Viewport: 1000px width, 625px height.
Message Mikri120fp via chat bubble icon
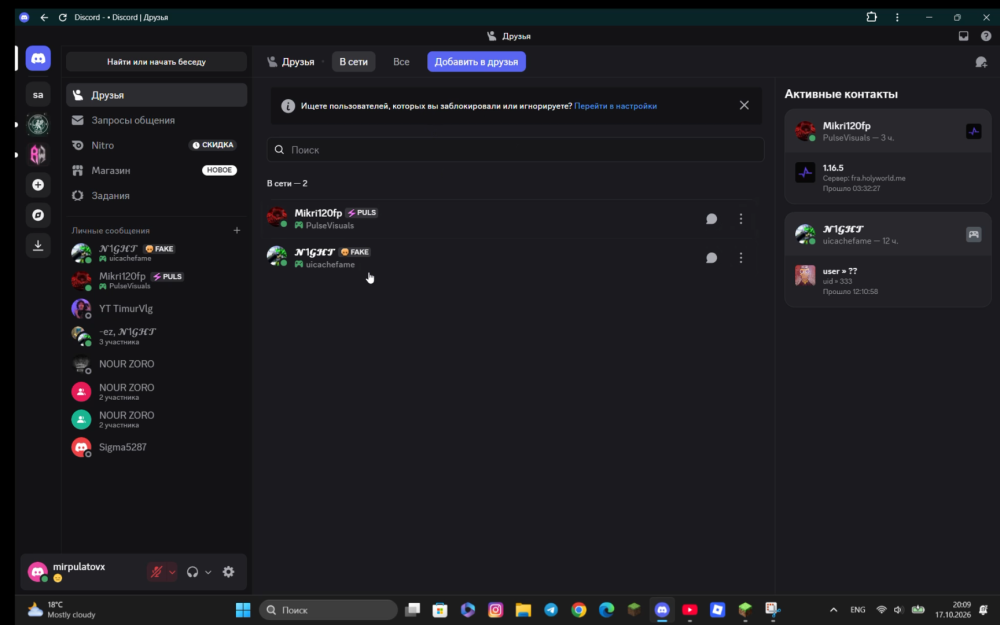pos(711,219)
